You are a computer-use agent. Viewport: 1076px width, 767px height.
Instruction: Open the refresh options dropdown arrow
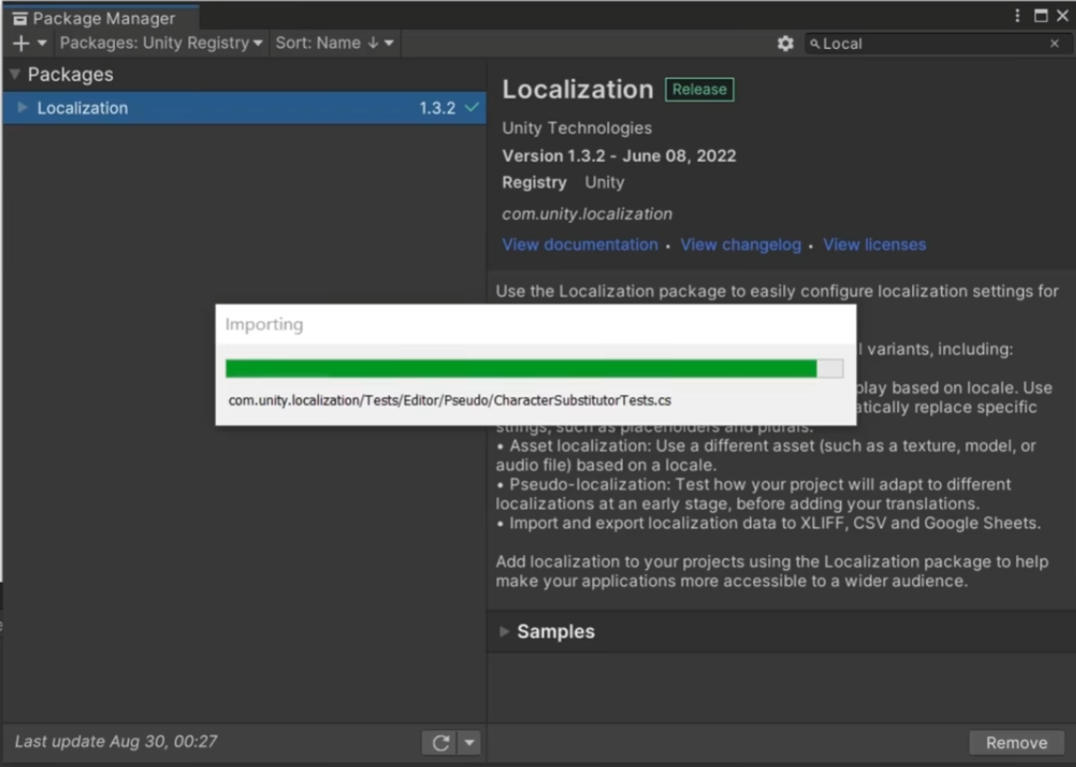click(469, 742)
